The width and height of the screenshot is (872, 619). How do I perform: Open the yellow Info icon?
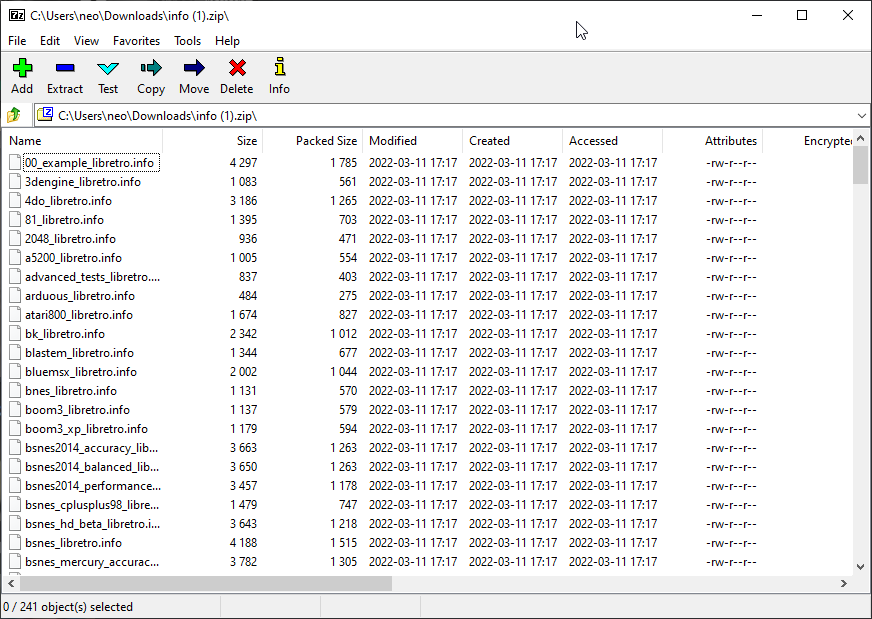(x=279, y=69)
